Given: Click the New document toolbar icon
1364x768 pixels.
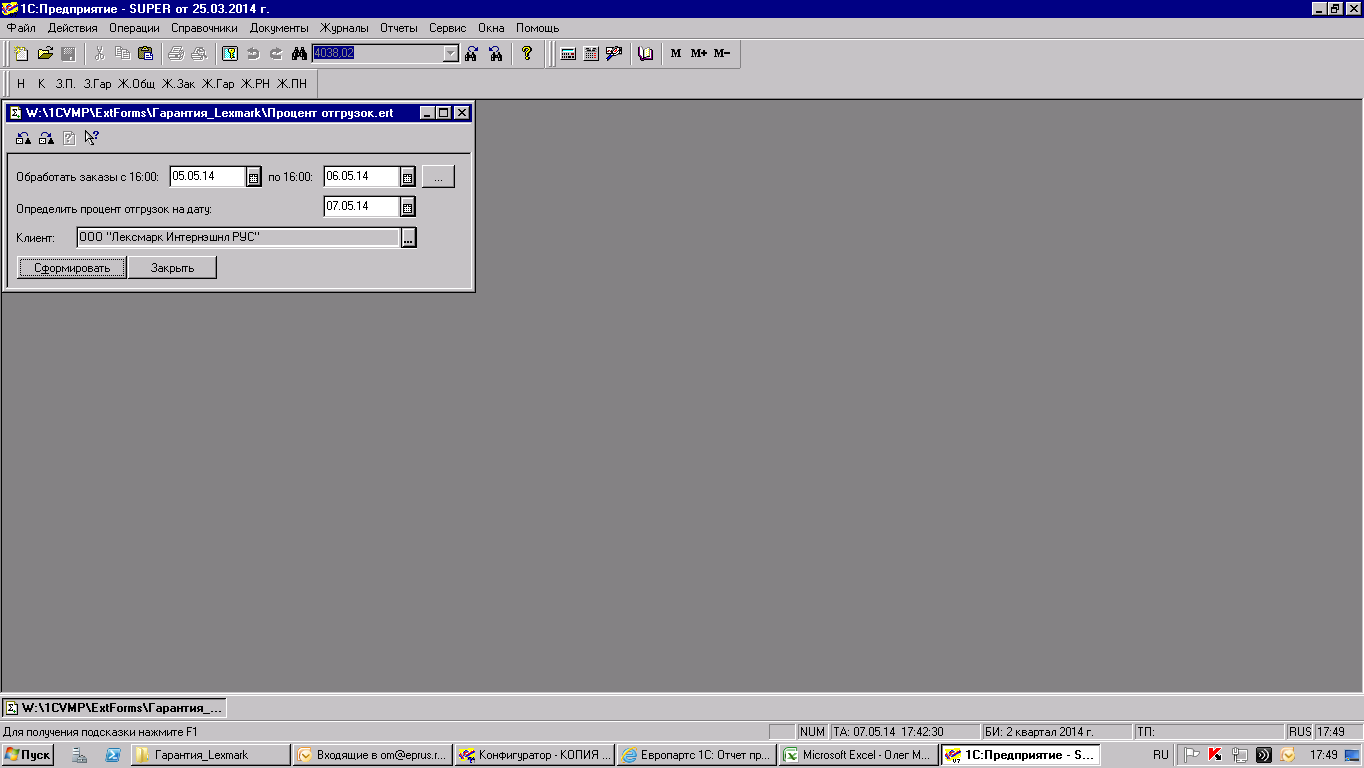Looking at the screenshot, I should click(x=21, y=54).
